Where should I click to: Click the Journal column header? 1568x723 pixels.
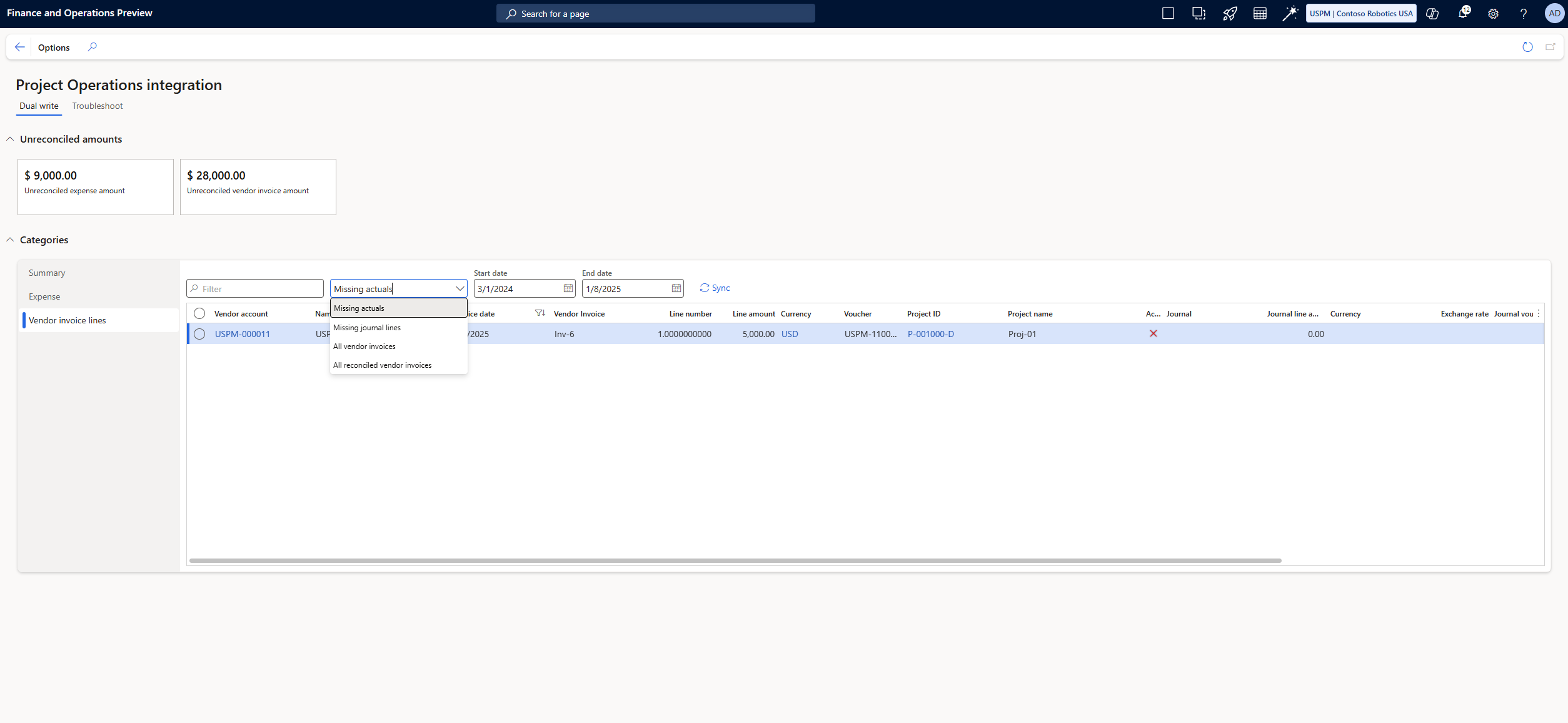(1179, 314)
